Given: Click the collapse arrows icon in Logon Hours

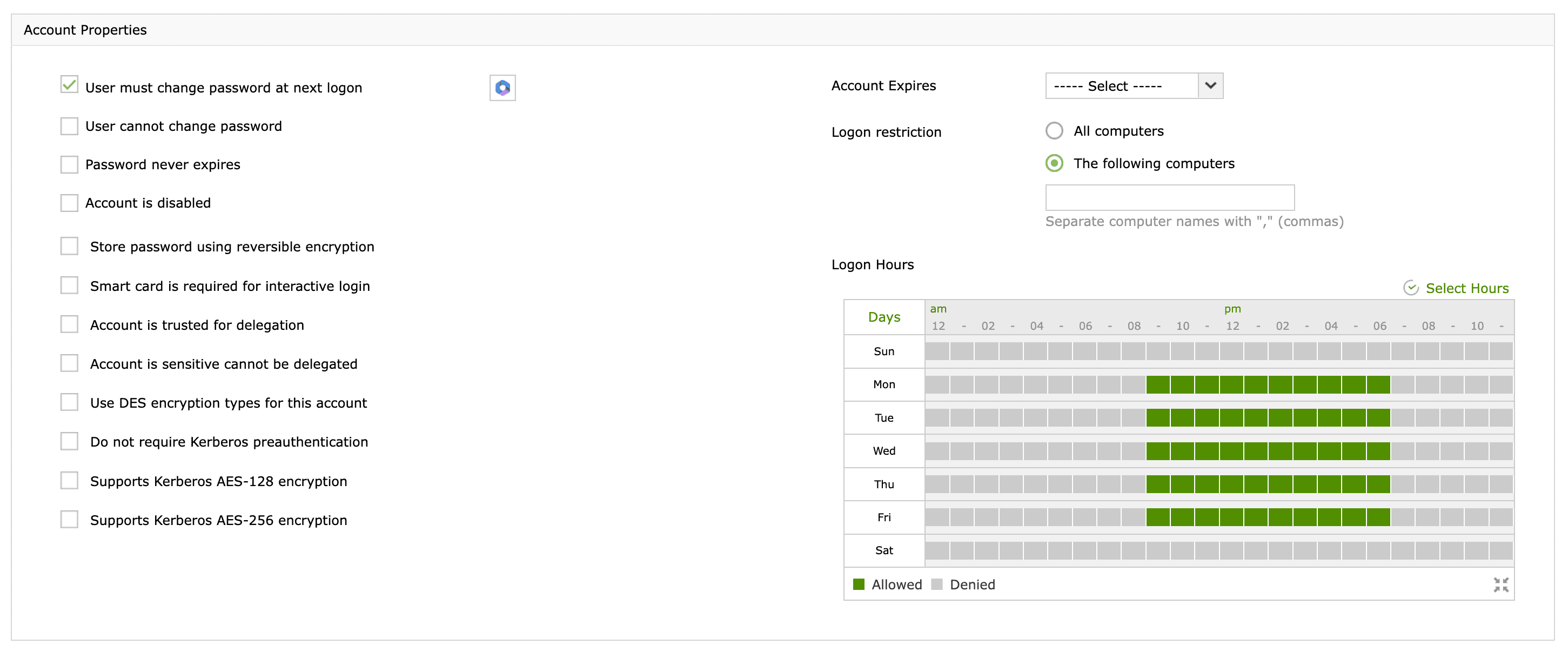Looking at the screenshot, I should coord(1501,584).
